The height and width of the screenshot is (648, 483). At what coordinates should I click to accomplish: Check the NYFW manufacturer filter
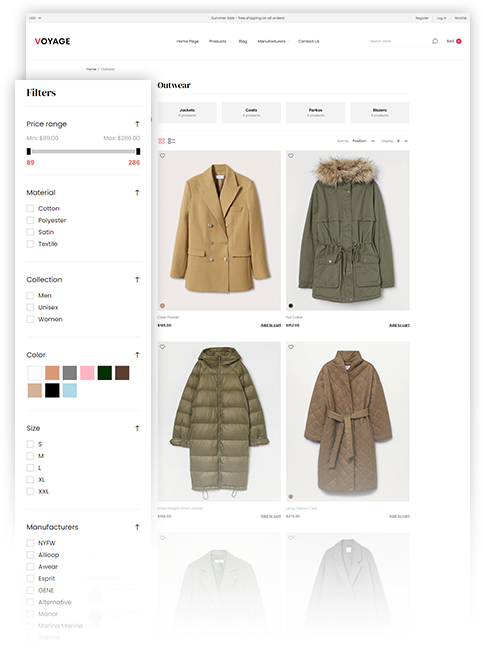tap(30, 543)
